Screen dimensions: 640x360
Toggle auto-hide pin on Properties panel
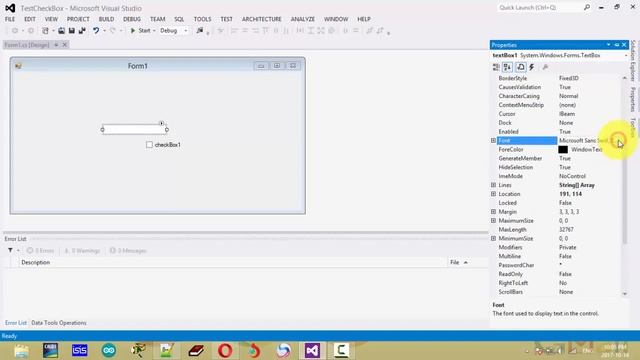pyautogui.click(x=617, y=44)
